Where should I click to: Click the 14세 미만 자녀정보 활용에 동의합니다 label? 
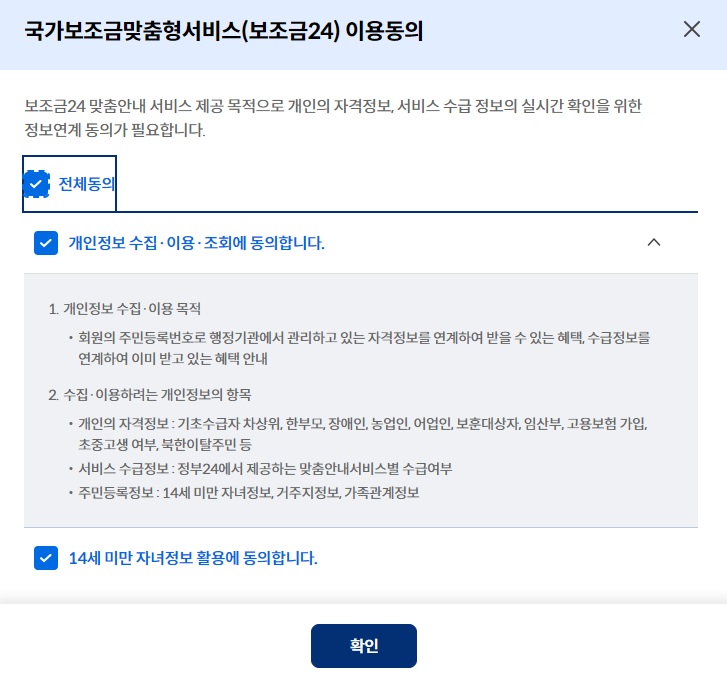click(x=193, y=558)
